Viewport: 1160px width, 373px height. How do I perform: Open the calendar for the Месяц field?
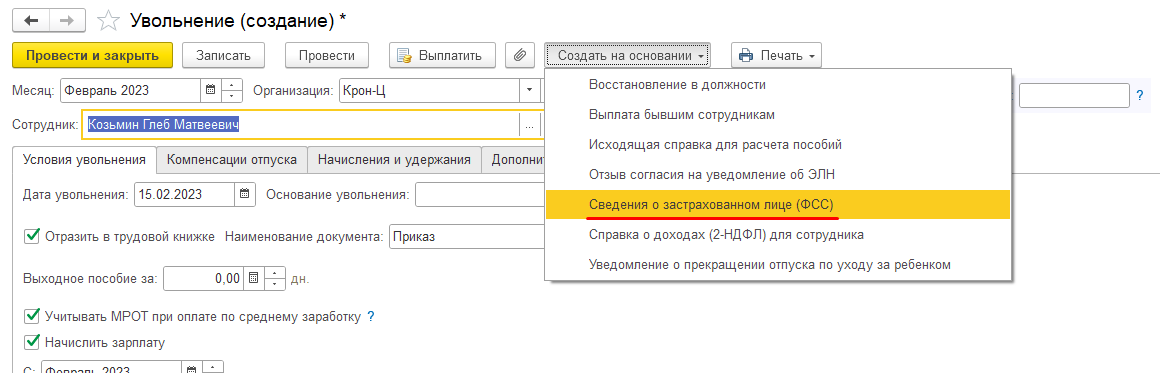click(211, 91)
